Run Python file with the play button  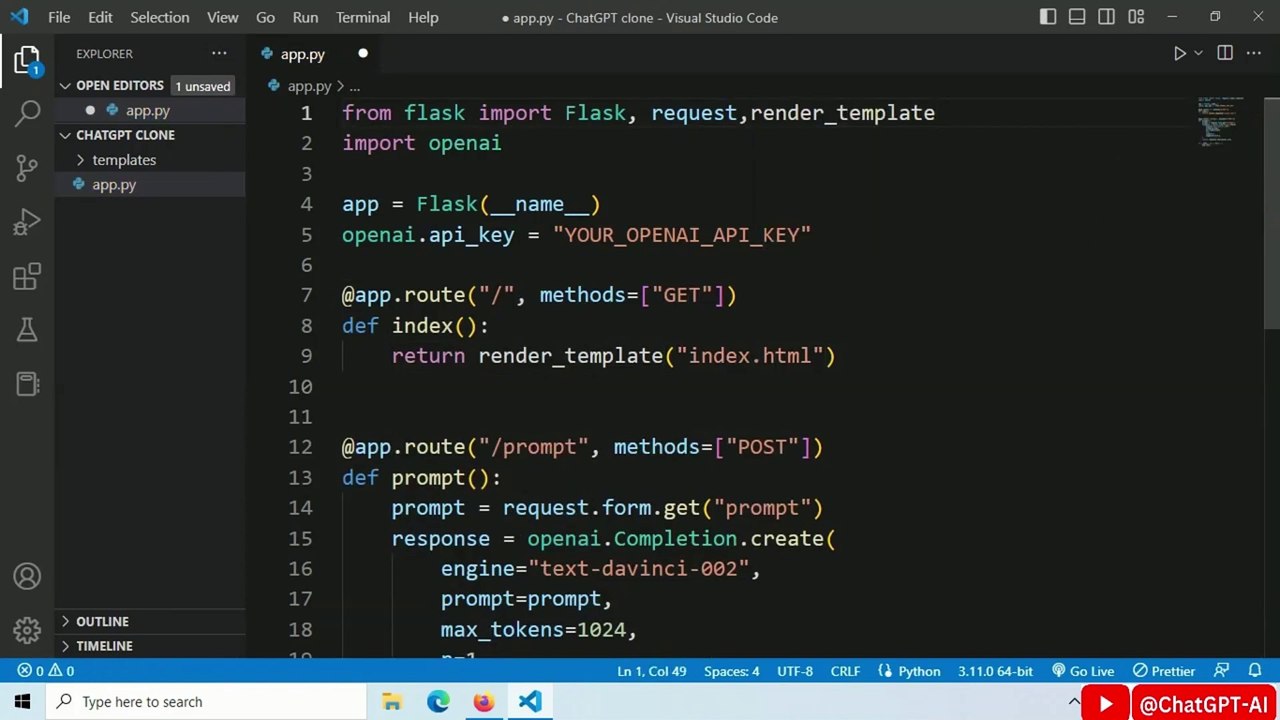pyautogui.click(x=1179, y=54)
